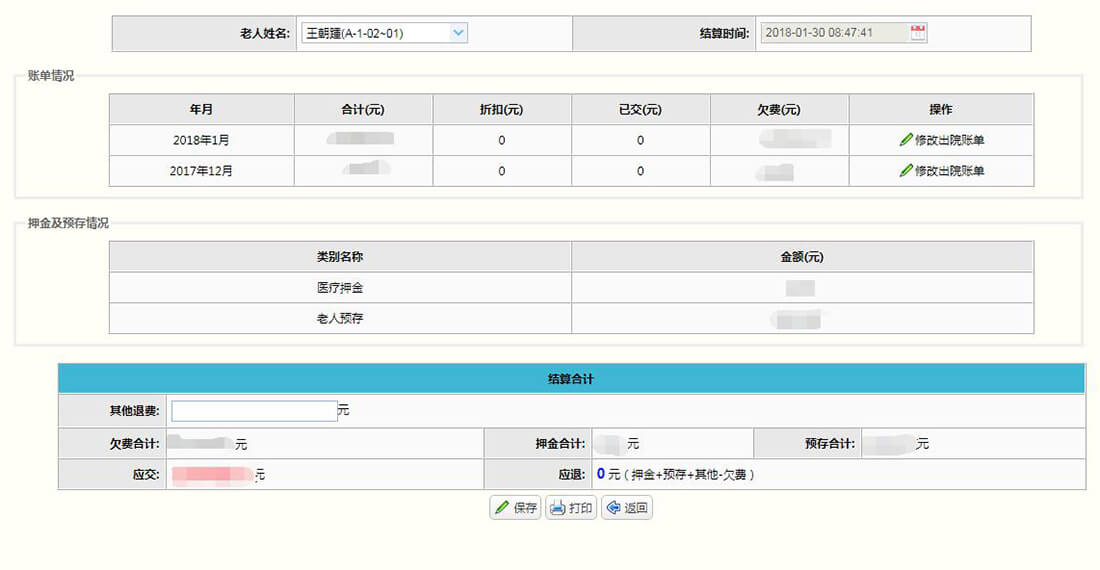This screenshot has height=570, width=1100.
Task: Select the 医疗押金 row label
Action: coord(340,288)
